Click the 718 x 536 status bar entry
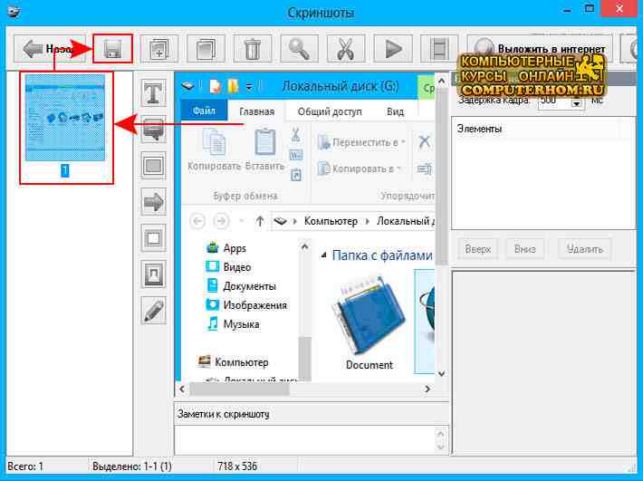The height and width of the screenshot is (481, 643). pyautogui.click(x=237, y=466)
